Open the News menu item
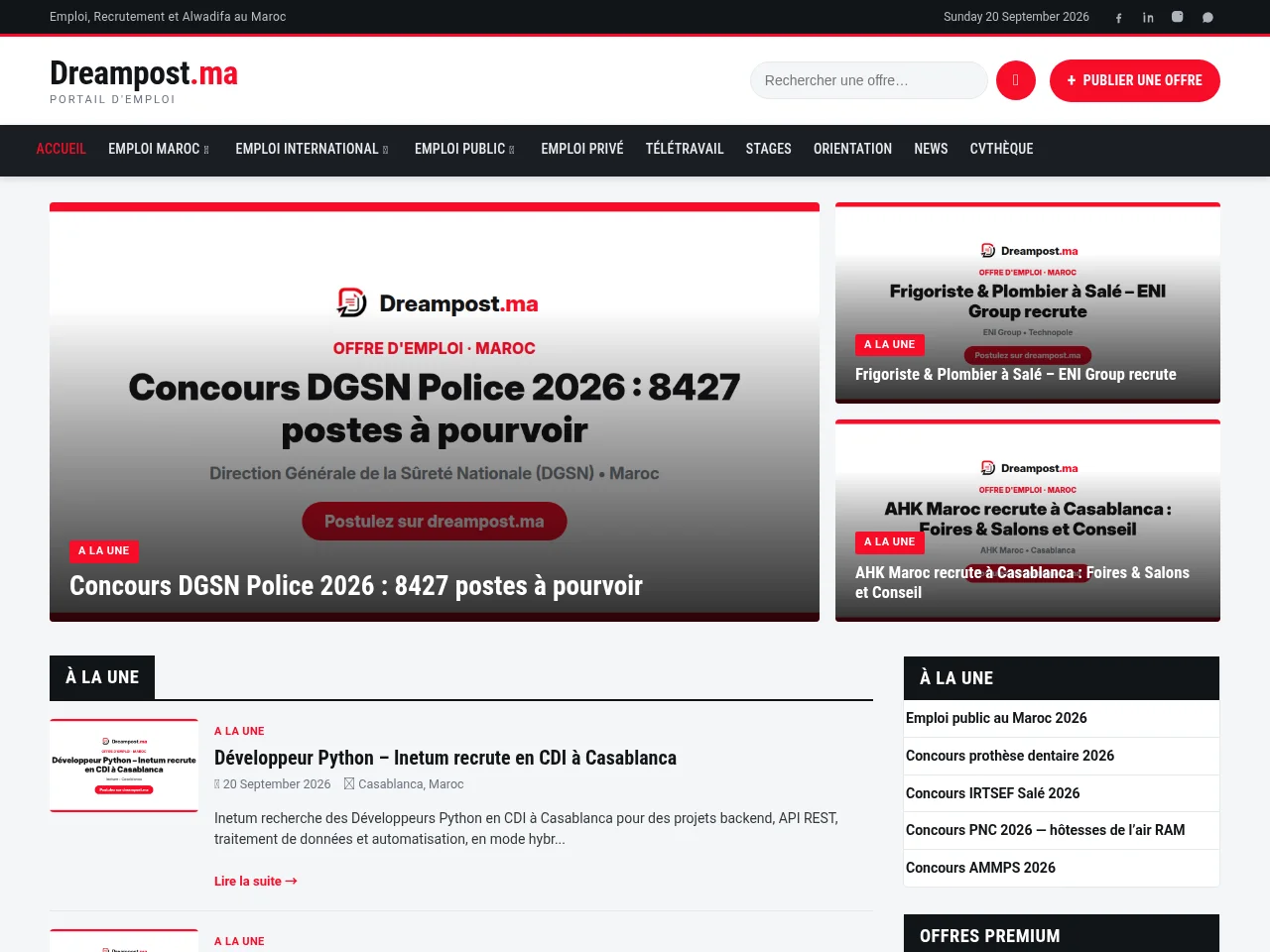Screen dimensions: 1270x952 (x=931, y=149)
